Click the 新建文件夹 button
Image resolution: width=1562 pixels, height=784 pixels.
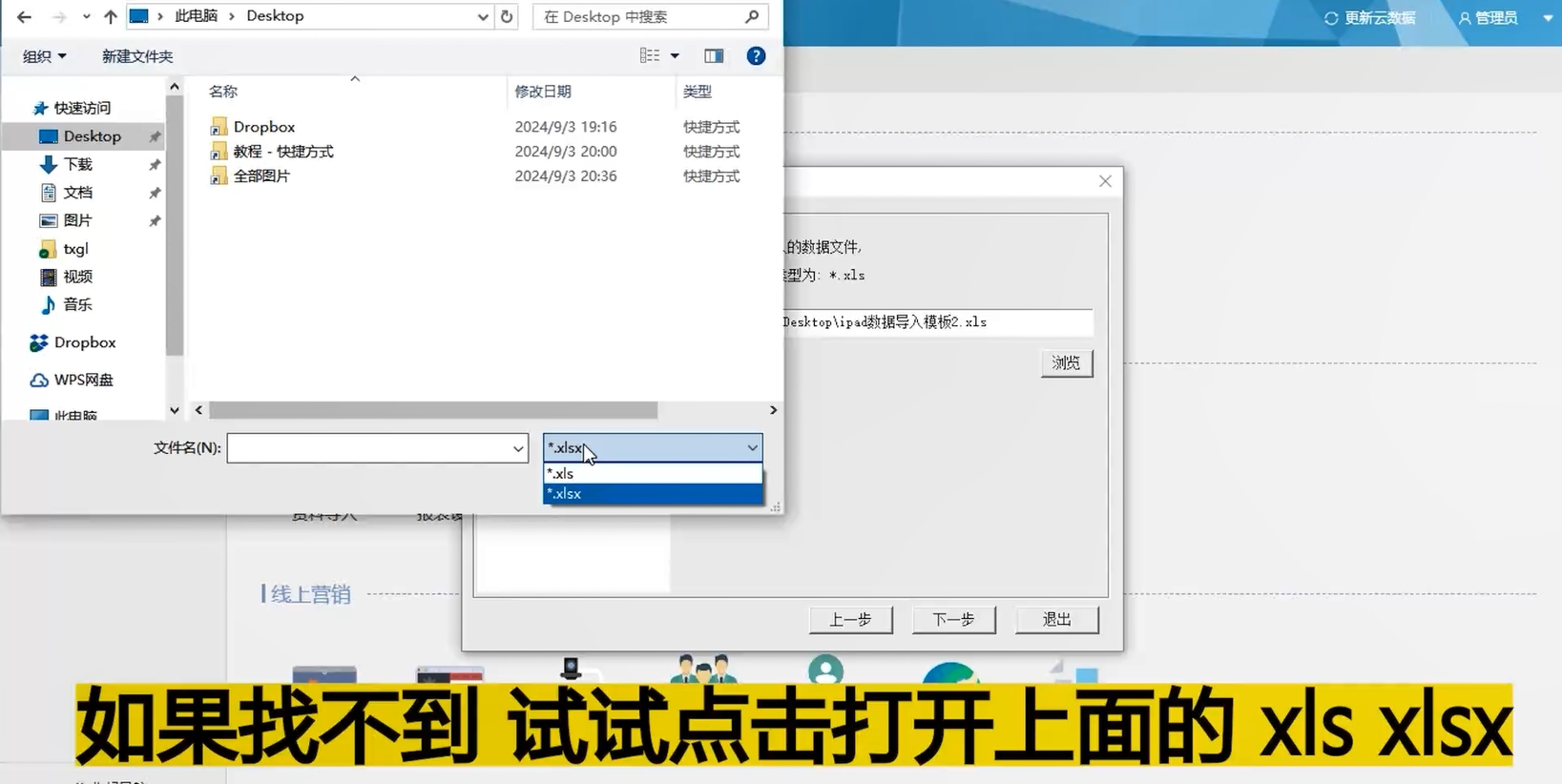point(137,56)
